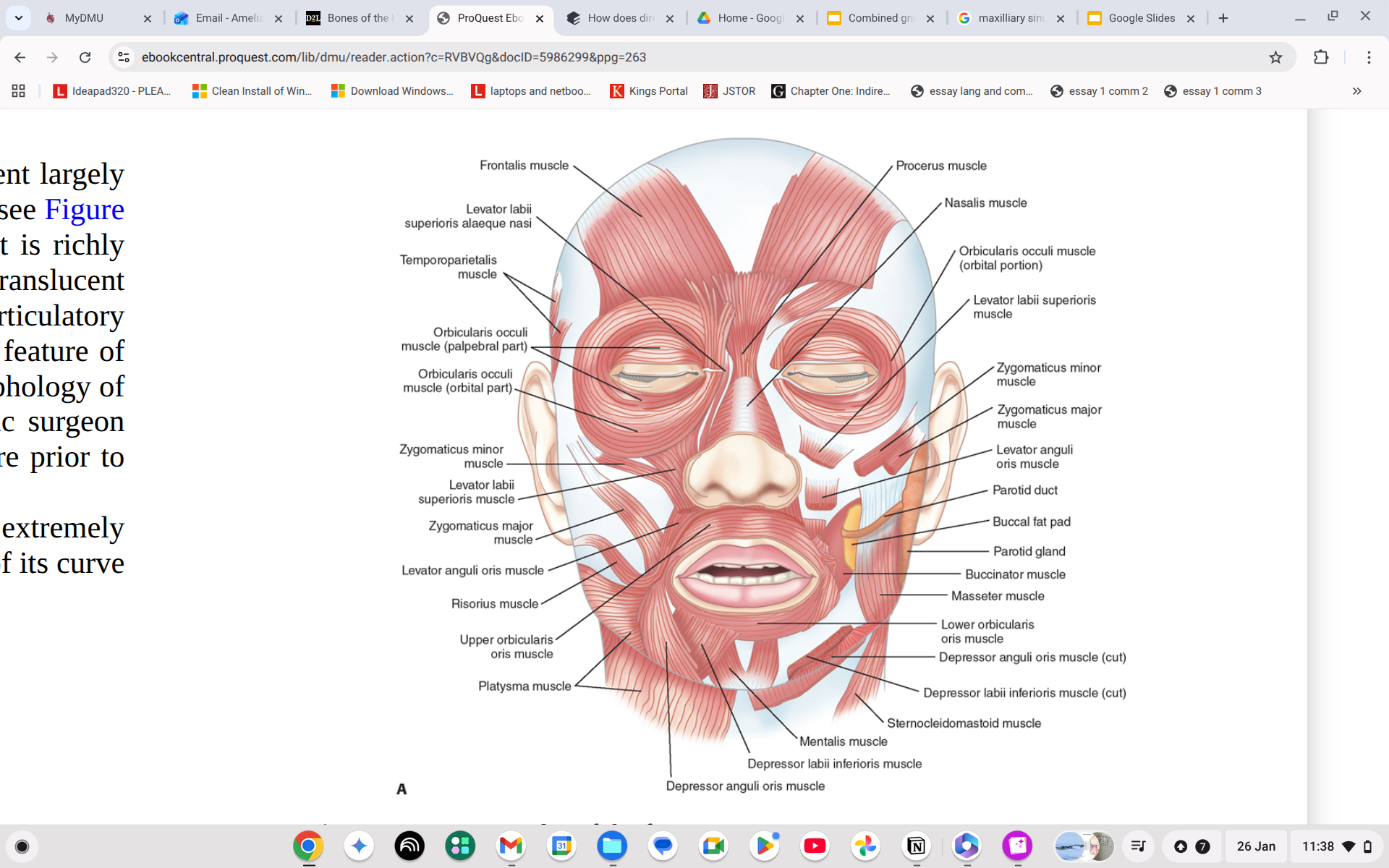This screenshot has width=1389, height=868.
Task: Open the tab search dropdown arrow
Action: coord(19,18)
